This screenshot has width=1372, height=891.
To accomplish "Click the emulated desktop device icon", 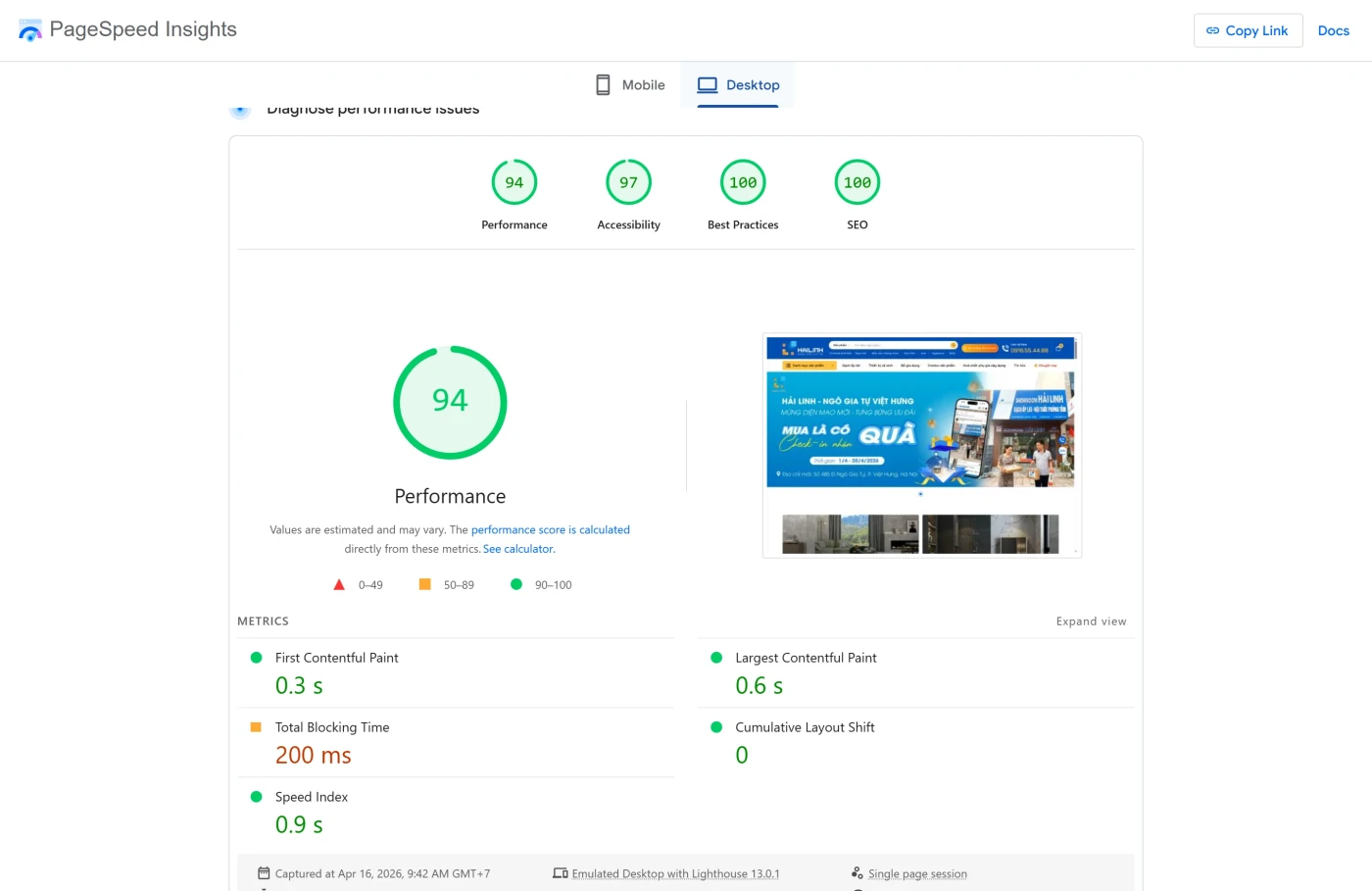I will 560,873.
